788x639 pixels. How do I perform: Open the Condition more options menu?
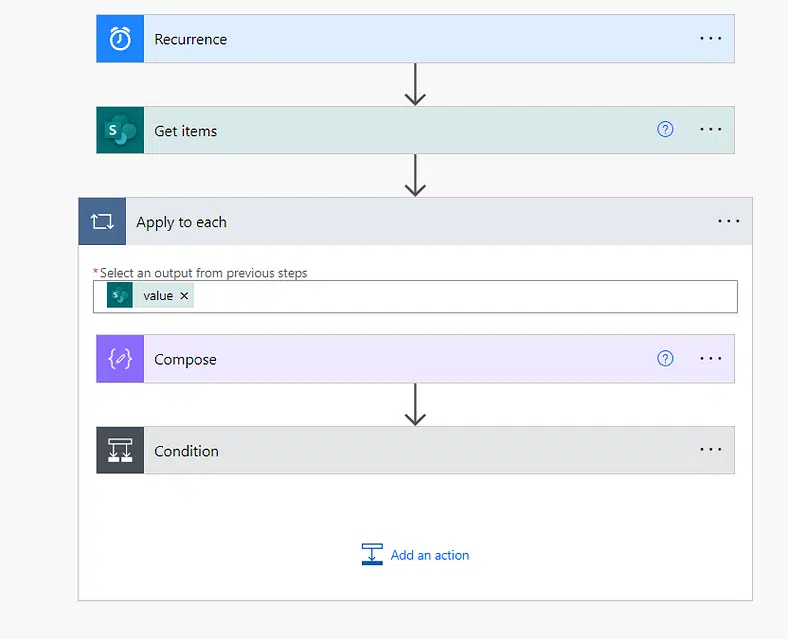[x=711, y=450]
